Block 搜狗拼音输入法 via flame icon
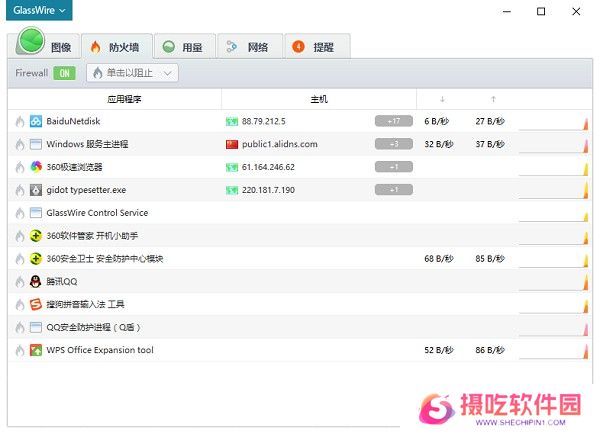Image resolution: width=600 pixels, height=434 pixels. (20, 305)
